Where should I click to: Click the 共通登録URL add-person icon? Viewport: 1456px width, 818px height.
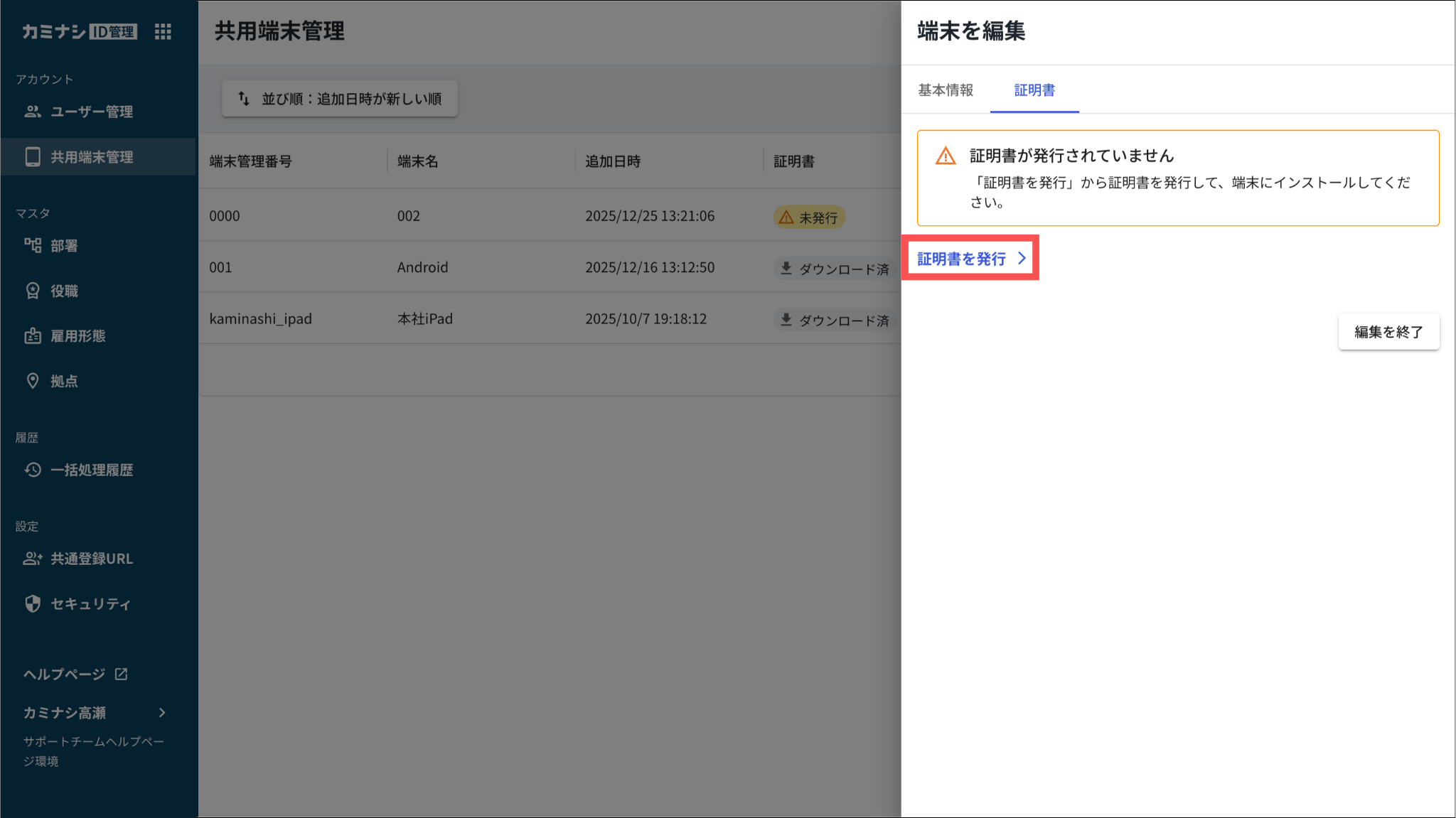(33, 559)
